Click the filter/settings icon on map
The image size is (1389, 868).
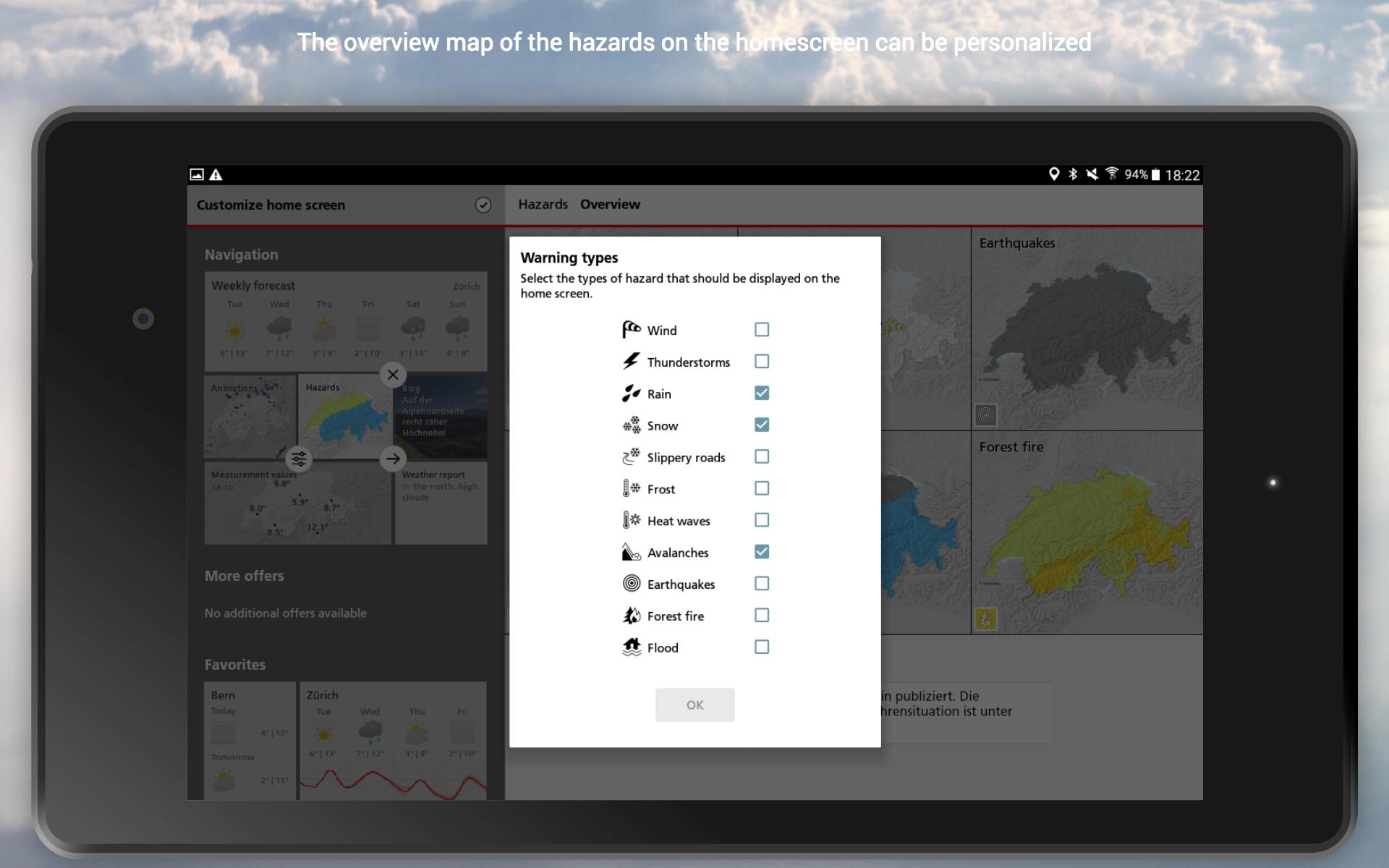point(298,459)
